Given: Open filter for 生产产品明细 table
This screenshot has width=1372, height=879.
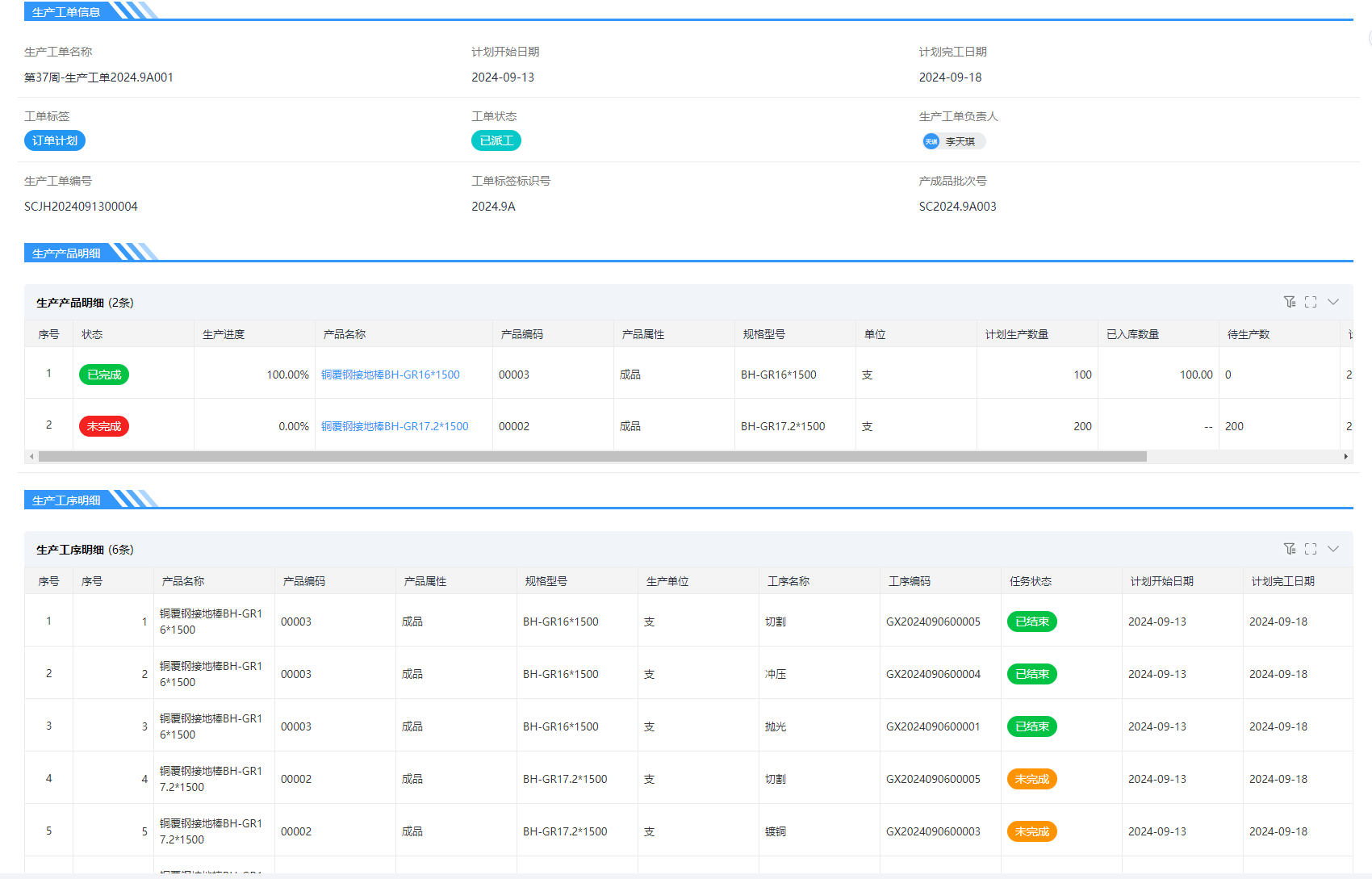Looking at the screenshot, I should (x=1289, y=302).
